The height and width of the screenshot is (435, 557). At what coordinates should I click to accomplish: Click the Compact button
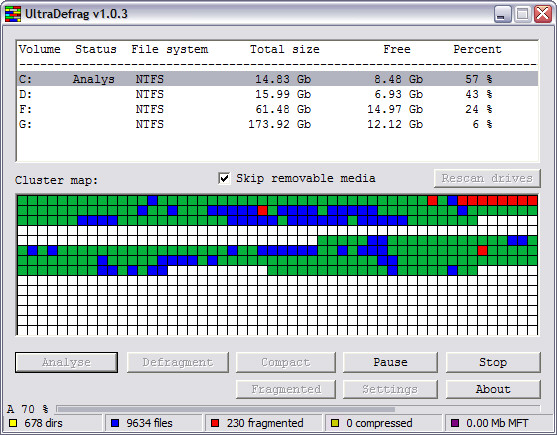tap(286, 362)
